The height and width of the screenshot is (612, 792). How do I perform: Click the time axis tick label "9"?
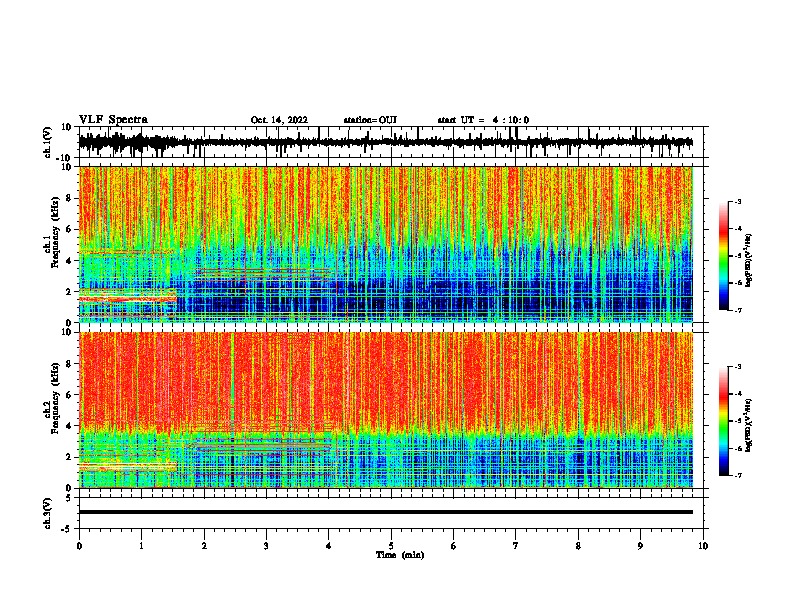[640, 546]
